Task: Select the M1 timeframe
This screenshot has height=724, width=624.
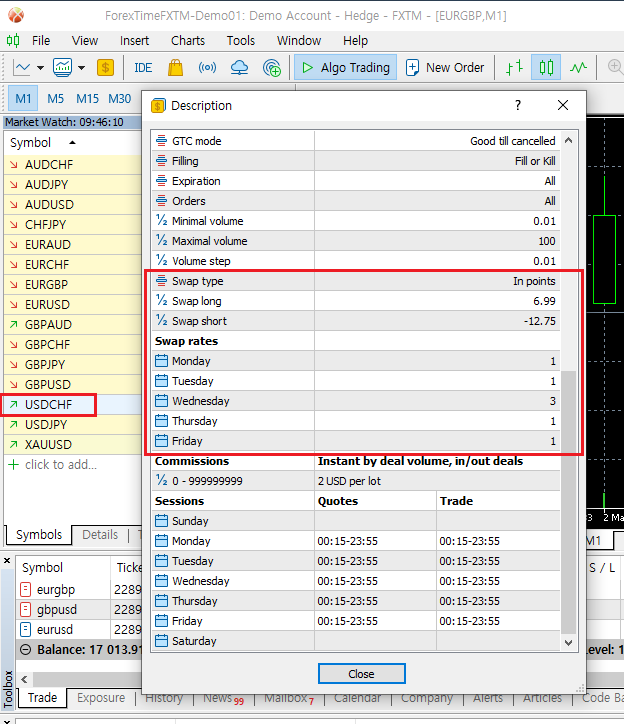Action: (x=23, y=99)
